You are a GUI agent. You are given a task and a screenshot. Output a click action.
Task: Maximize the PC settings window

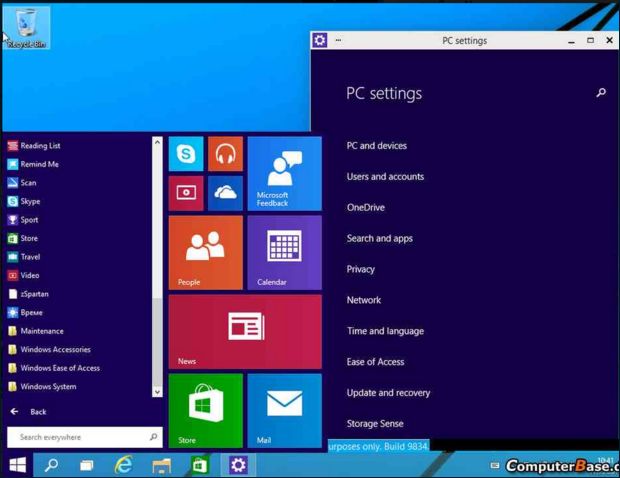(x=590, y=40)
